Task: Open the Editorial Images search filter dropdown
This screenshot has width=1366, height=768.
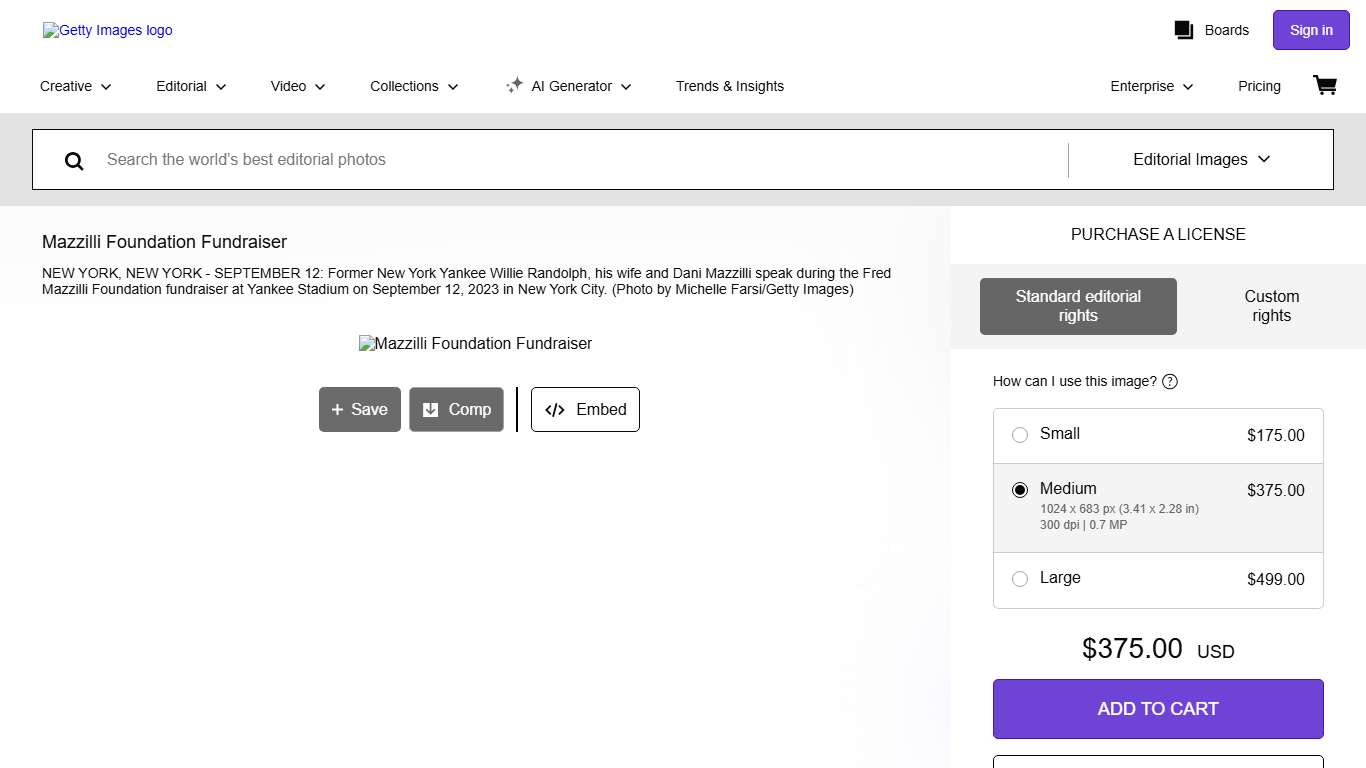Action: tap(1201, 159)
